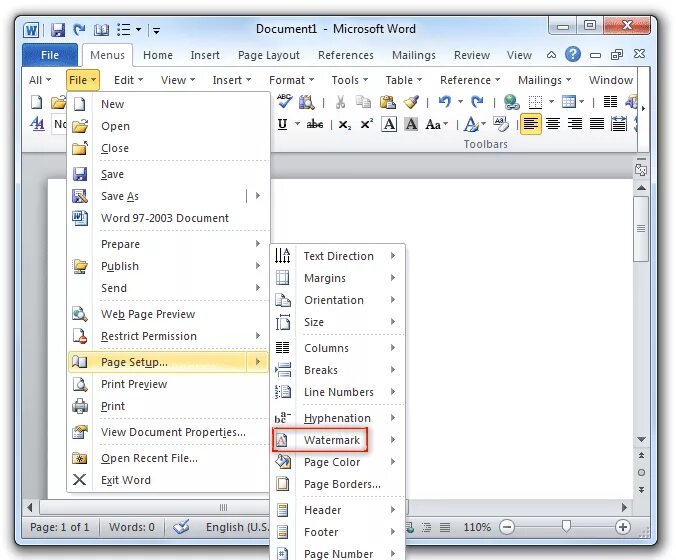676x560 pixels.
Task: Click the Insert Table grid icon
Action: (x=569, y=102)
